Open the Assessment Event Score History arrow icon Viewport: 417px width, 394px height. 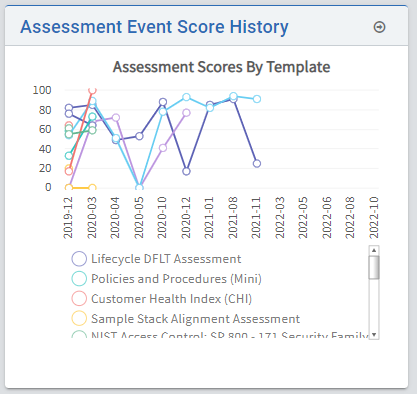point(379,27)
